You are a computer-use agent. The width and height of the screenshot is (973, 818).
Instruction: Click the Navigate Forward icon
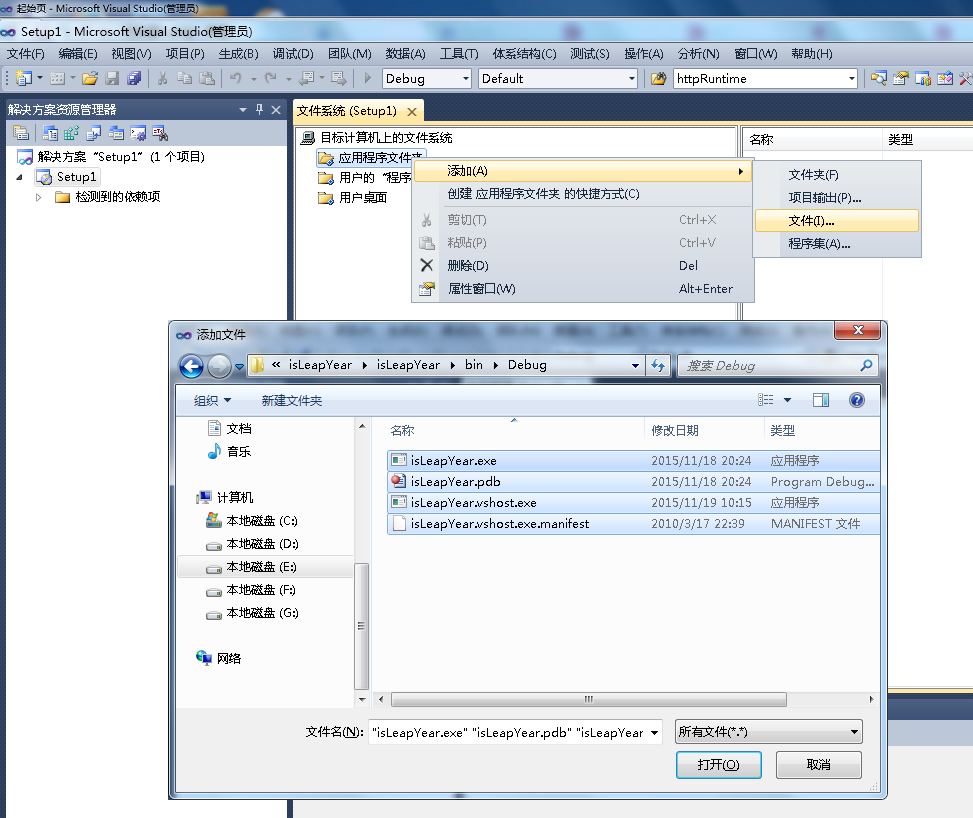tap(339, 78)
